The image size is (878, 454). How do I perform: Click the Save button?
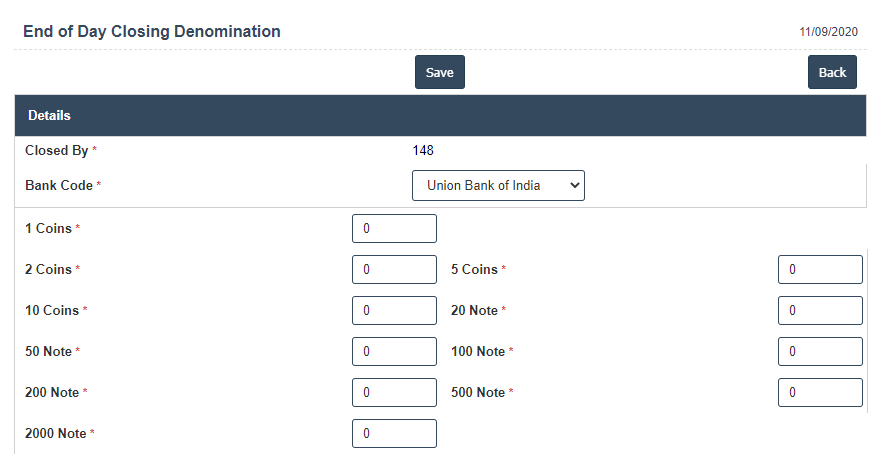pos(440,72)
